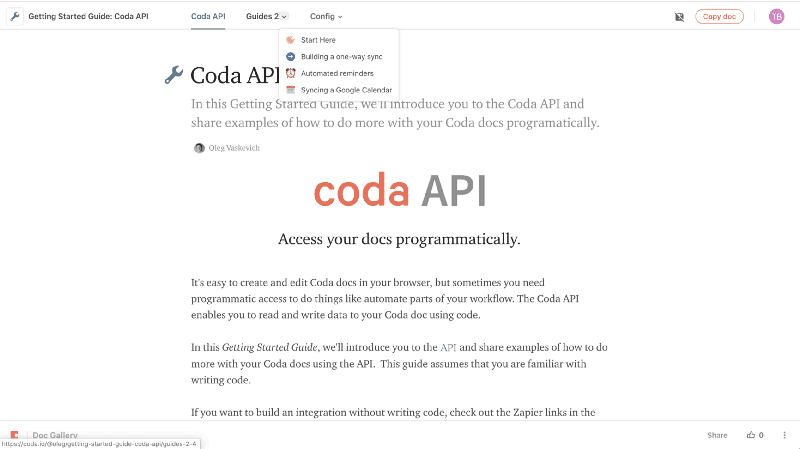Viewport: 800px width, 449px height.
Task: Open Oleg Vaskevich author name
Action: (234, 148)
